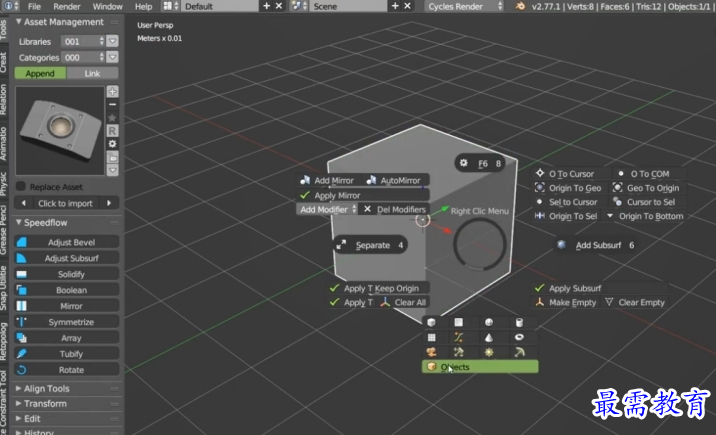
Task: Enable the Replace Asset checkbox
Action: point(21,186)
